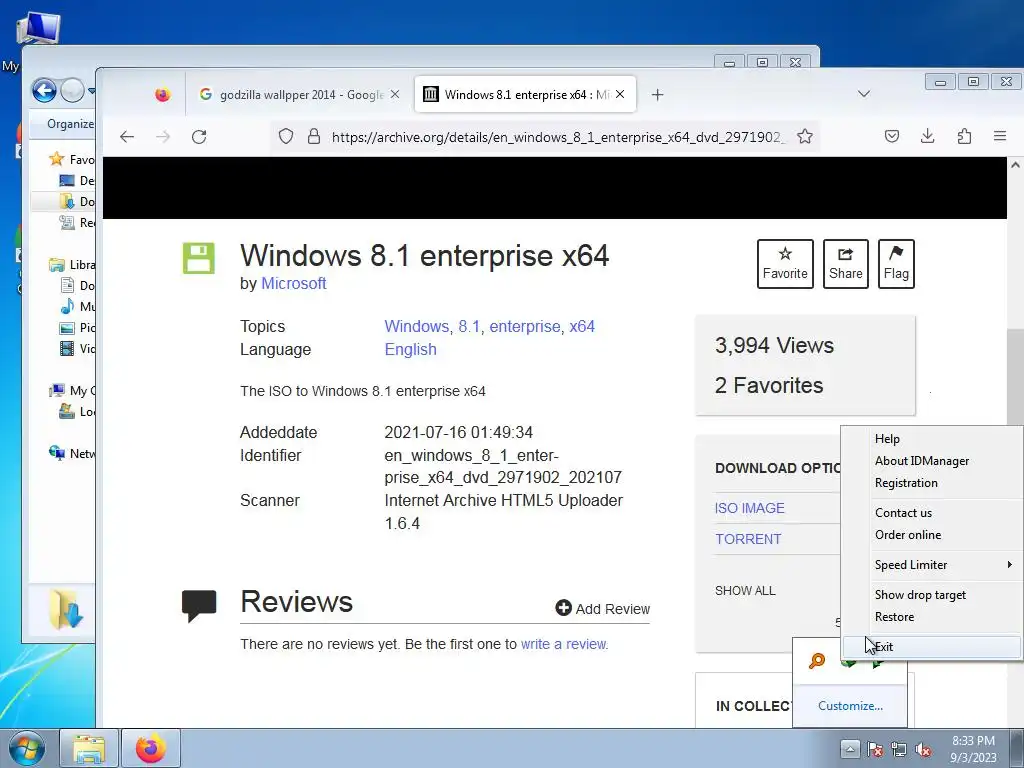Image resolution: width=1024 pixels, height=768 pixels.
Task: Open the list all tabs chevron
Action: point(864,94)
